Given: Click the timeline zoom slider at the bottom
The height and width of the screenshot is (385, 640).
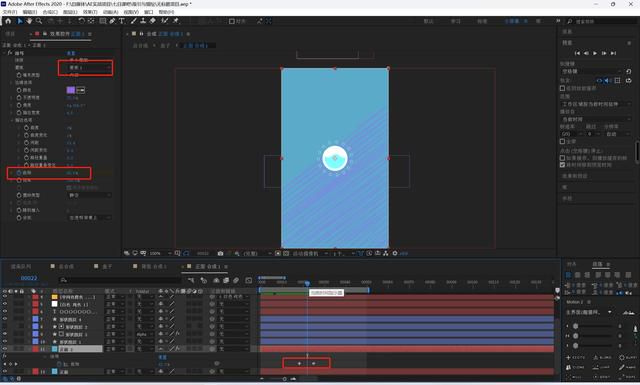Looking at the screenshot, I should pyautogui.click(x=284, y=379).
